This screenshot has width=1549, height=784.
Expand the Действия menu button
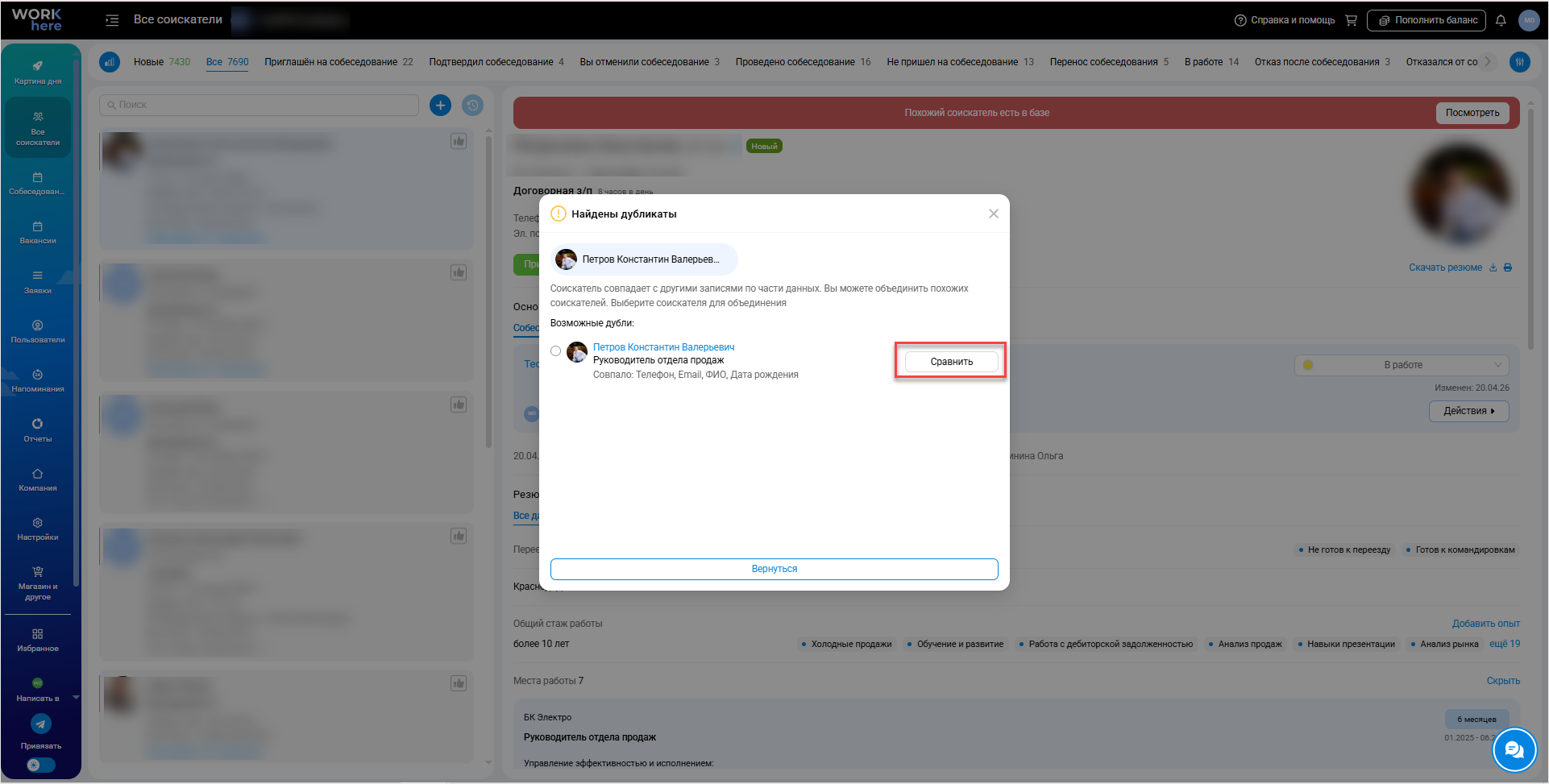(1468, 411)
